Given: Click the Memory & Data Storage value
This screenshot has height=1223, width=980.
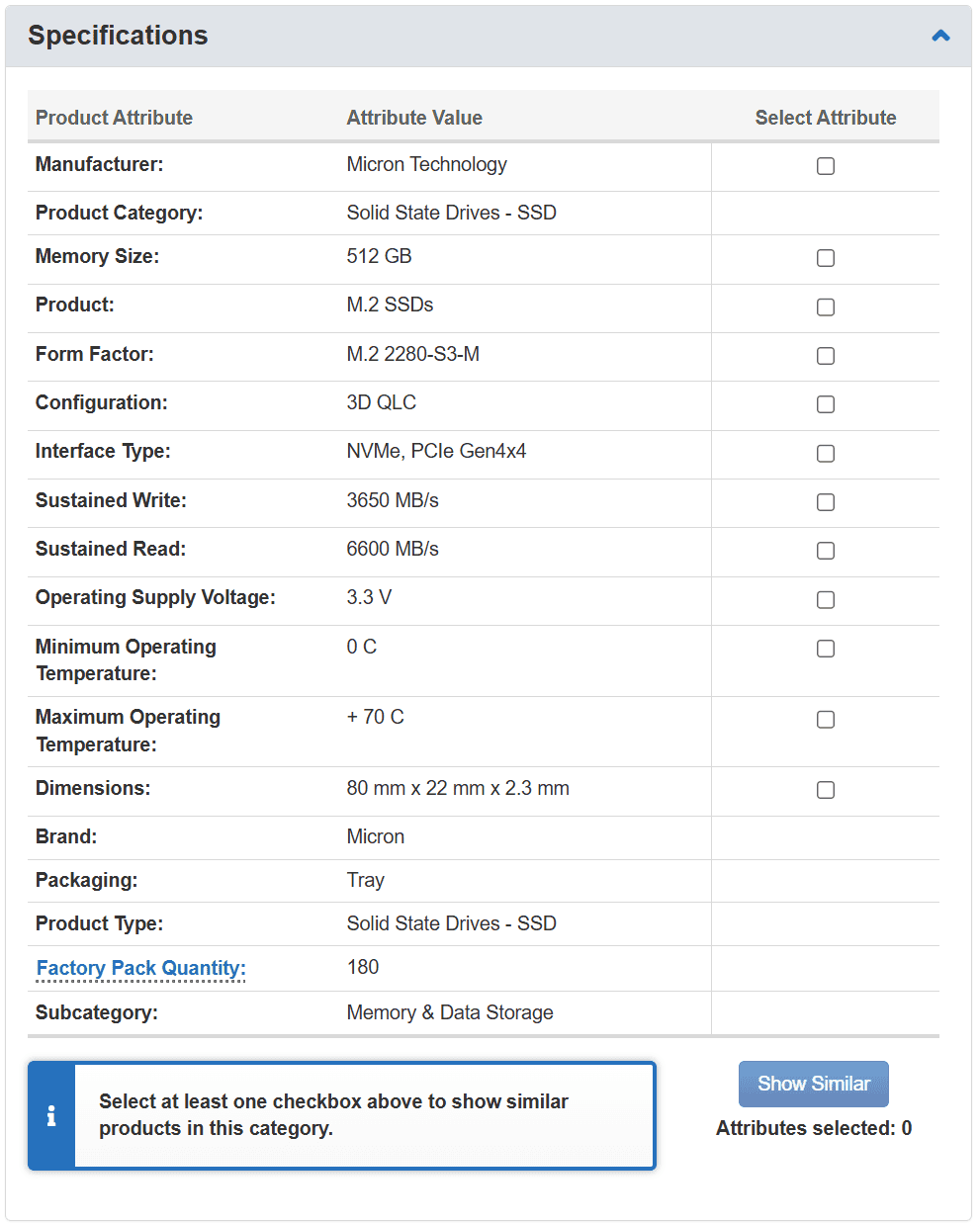Looking at the screenshot, I should 450,1012.
